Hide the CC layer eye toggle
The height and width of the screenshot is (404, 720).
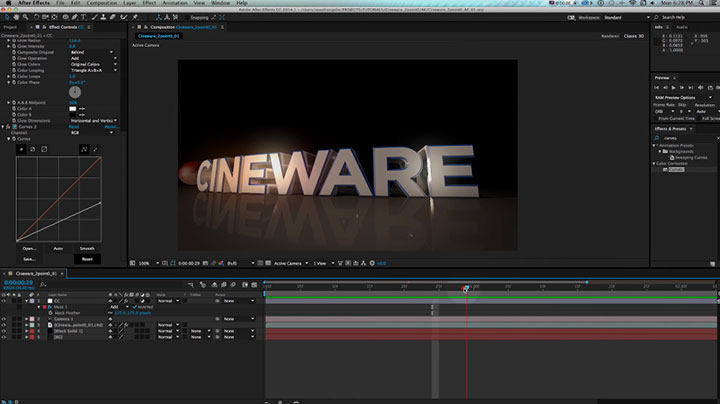[4, 301]
